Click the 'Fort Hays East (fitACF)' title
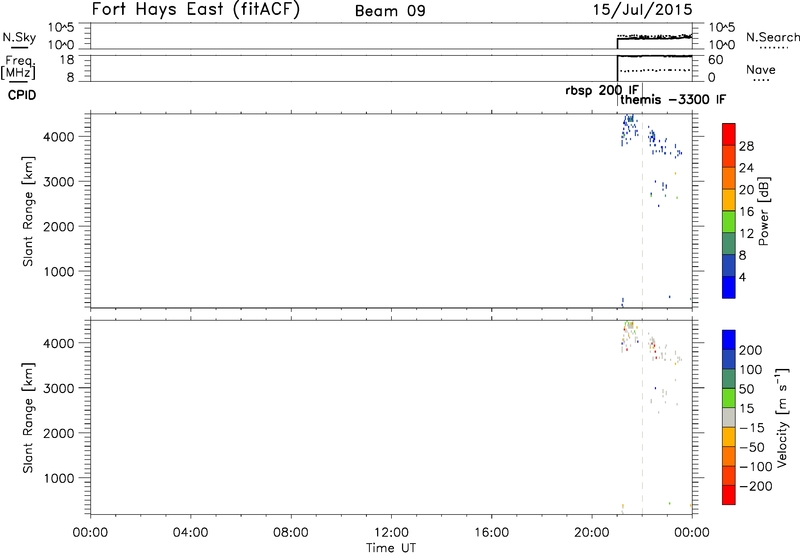Screen dimensions: 800x554 click(x=195, y=9)
